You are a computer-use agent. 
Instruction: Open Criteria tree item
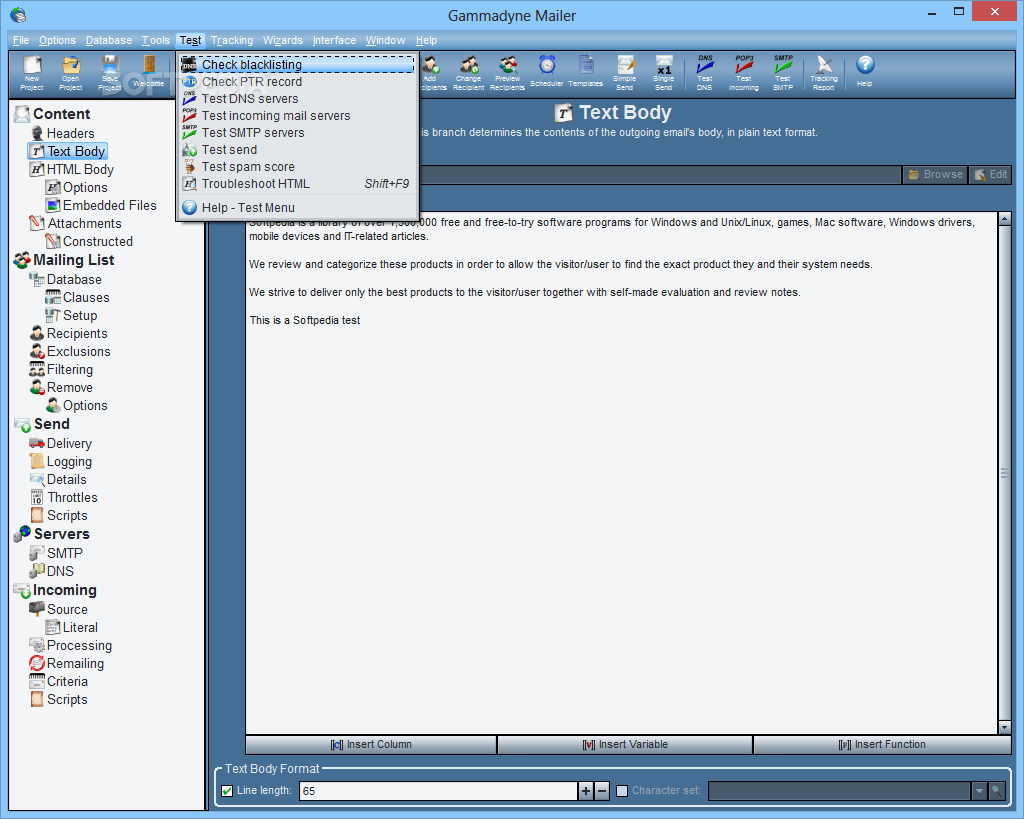(67, 681)
